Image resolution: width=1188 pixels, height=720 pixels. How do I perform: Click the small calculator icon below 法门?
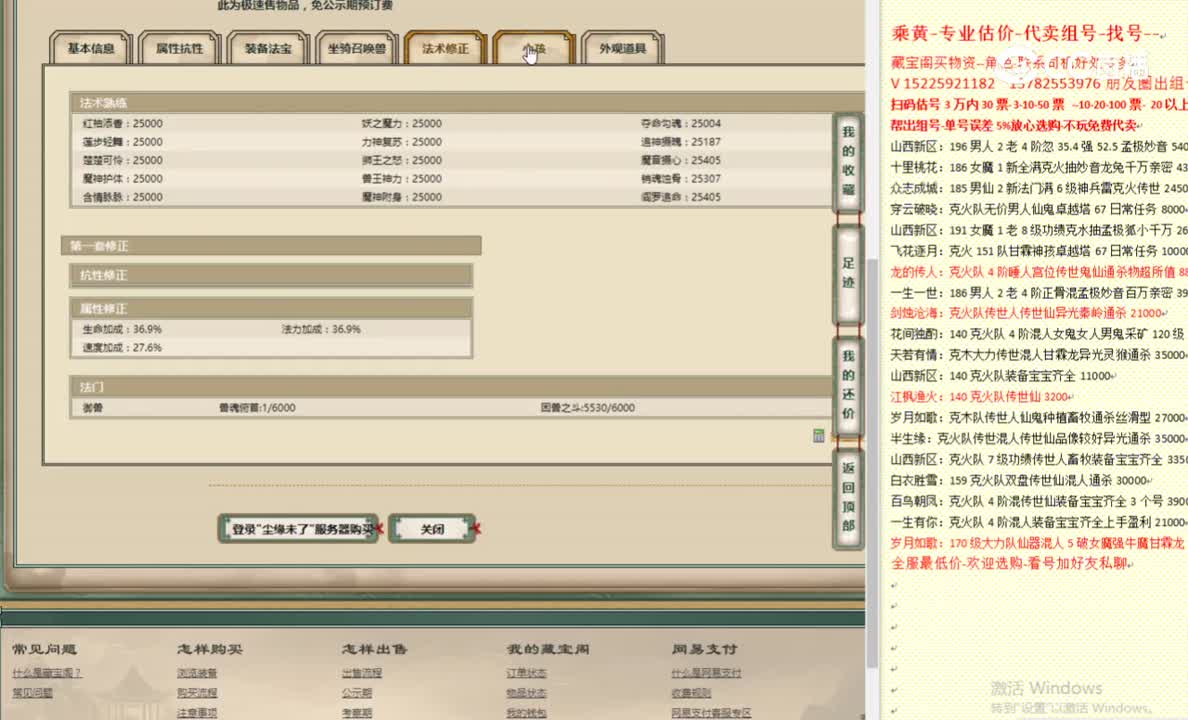[818, 435]
